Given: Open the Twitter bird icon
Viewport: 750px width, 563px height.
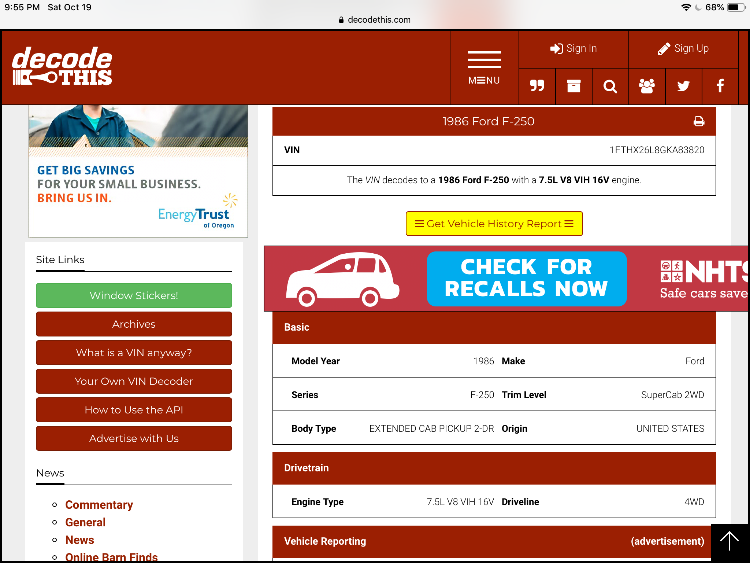Looking at the screenshot, I should pyautogui.click(x=684, y=86).
